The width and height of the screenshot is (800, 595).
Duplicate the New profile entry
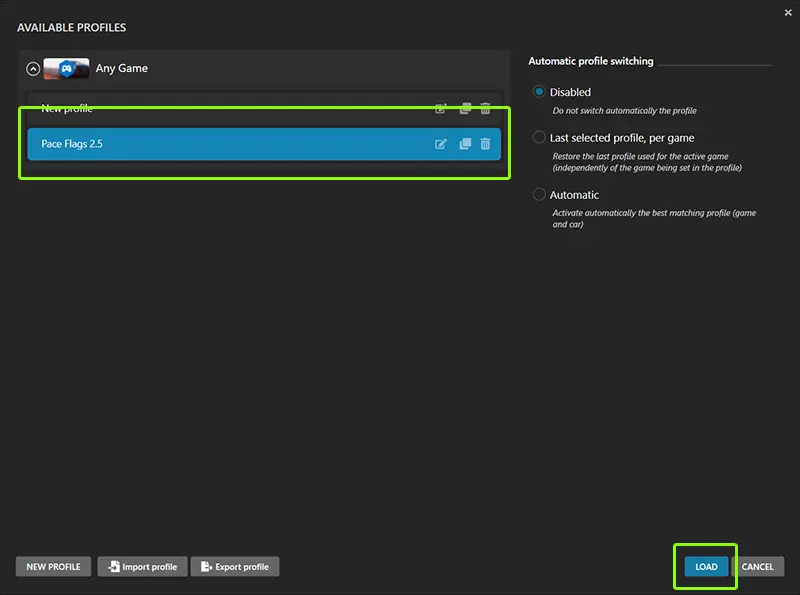(465, 108)
